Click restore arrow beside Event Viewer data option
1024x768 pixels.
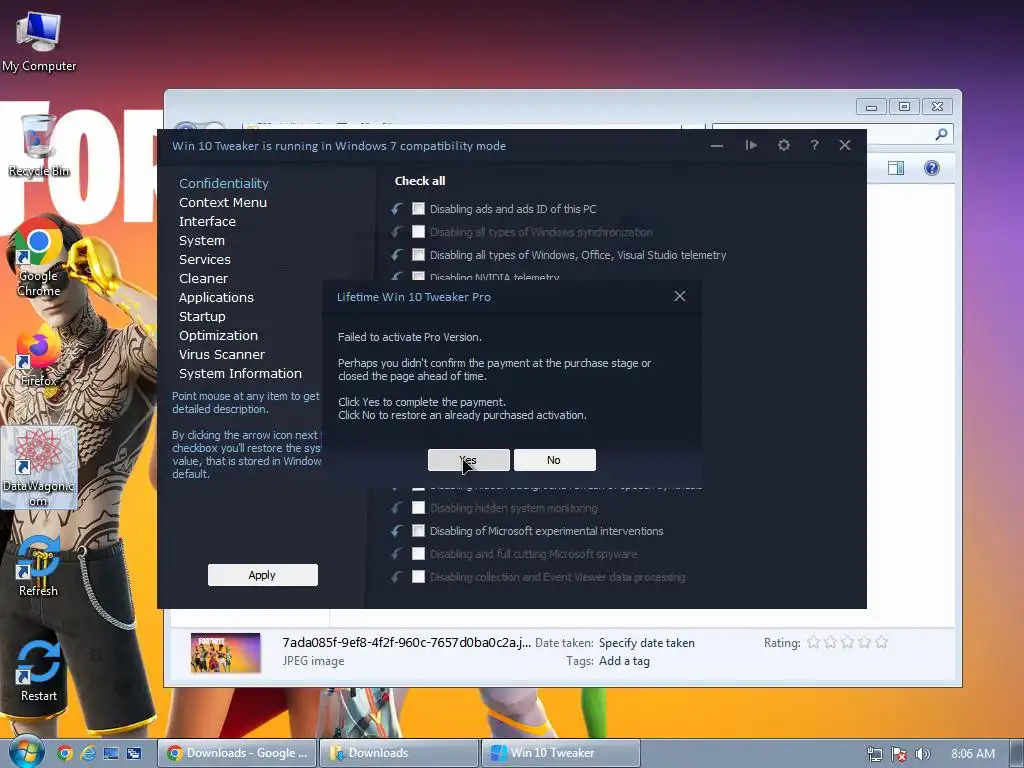[x=396, y=576]
